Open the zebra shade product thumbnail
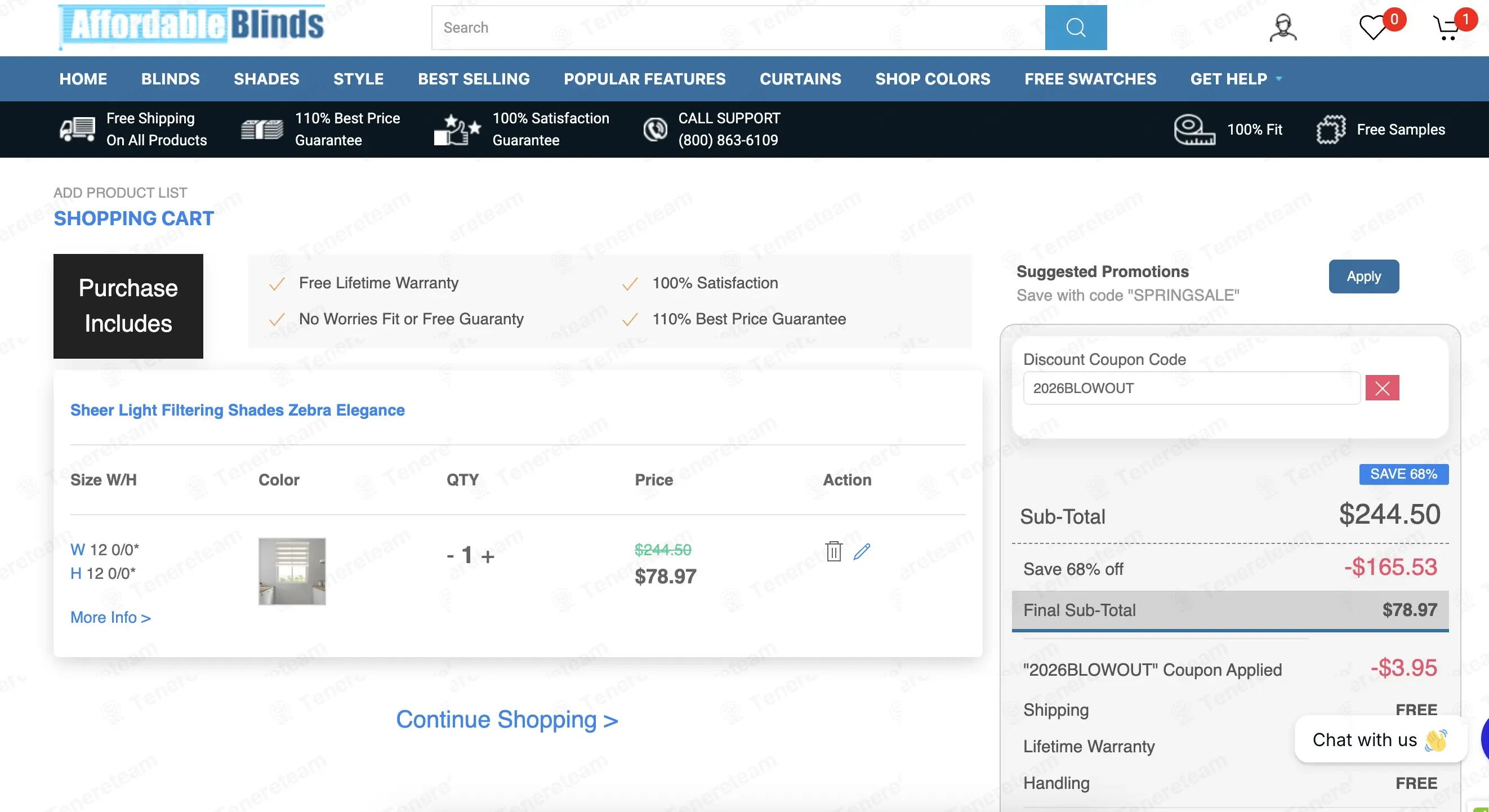 point(292,572)
